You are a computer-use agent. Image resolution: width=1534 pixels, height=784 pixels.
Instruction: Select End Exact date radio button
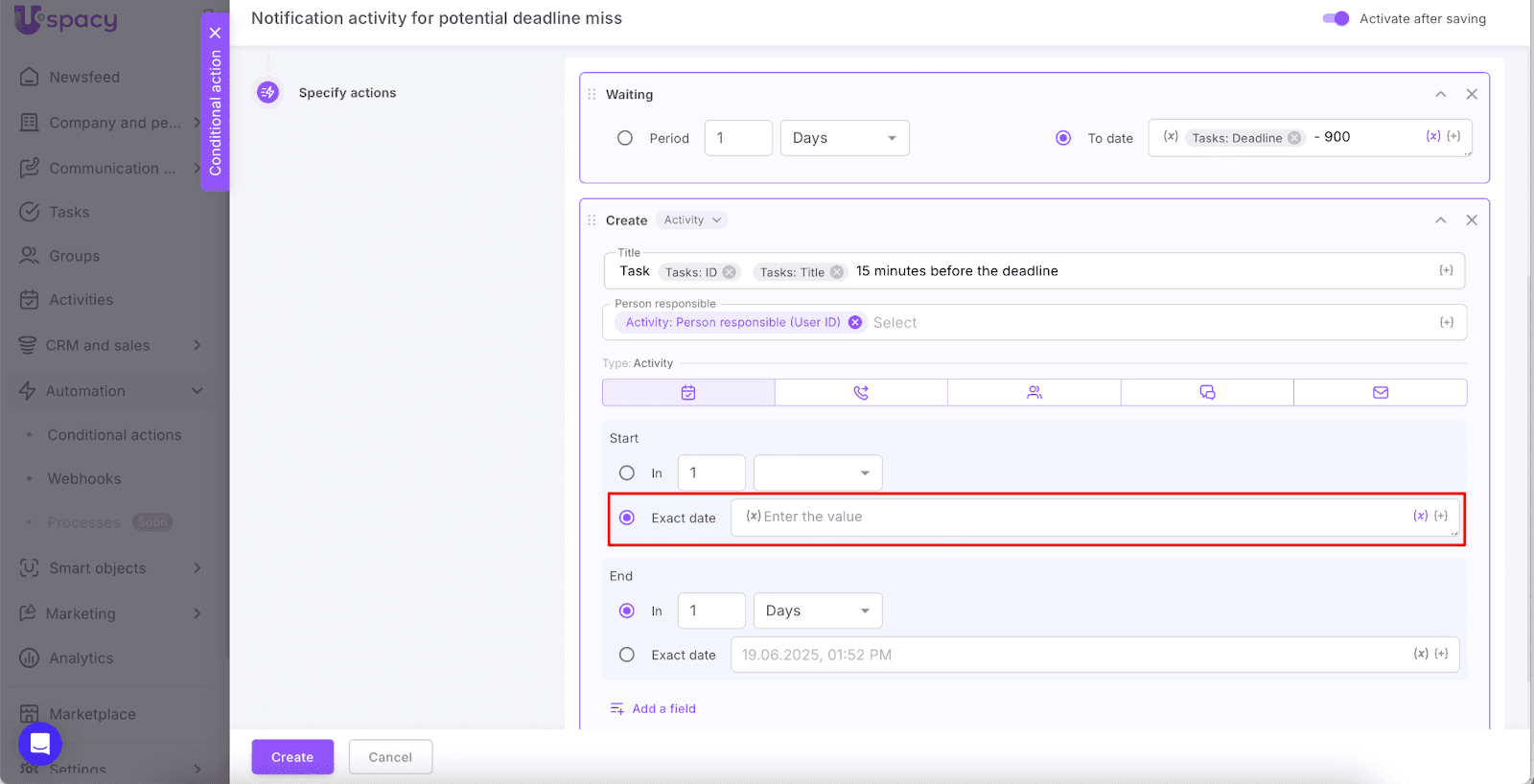click(627, 655)
